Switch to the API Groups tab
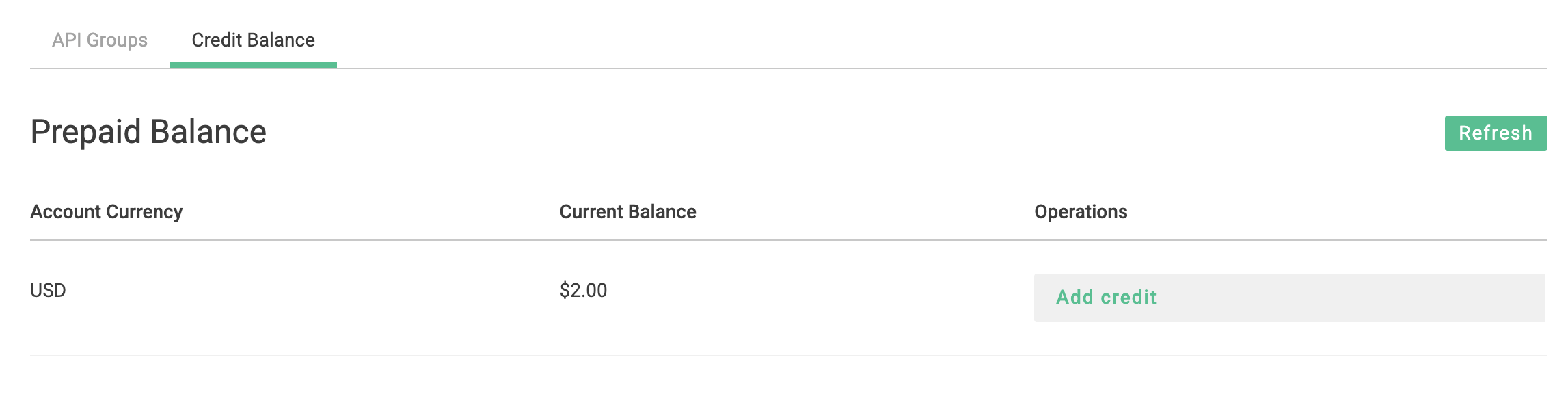1568x394 pixels. point(100,40)
